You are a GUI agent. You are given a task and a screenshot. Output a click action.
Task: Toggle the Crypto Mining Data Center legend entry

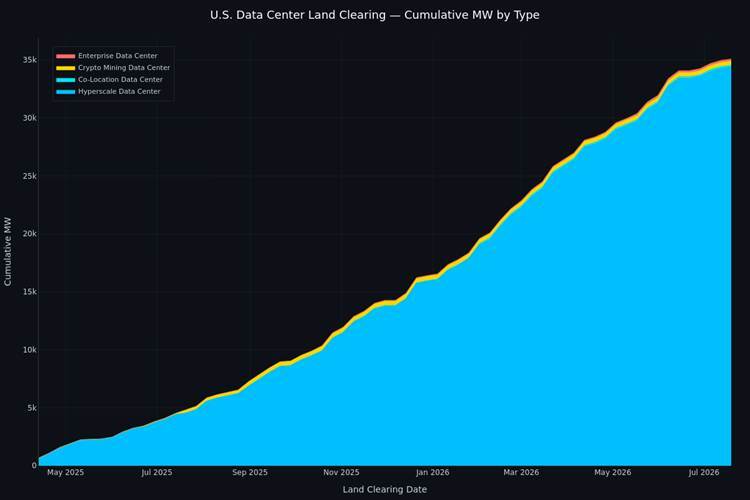[x=113, y=68]
